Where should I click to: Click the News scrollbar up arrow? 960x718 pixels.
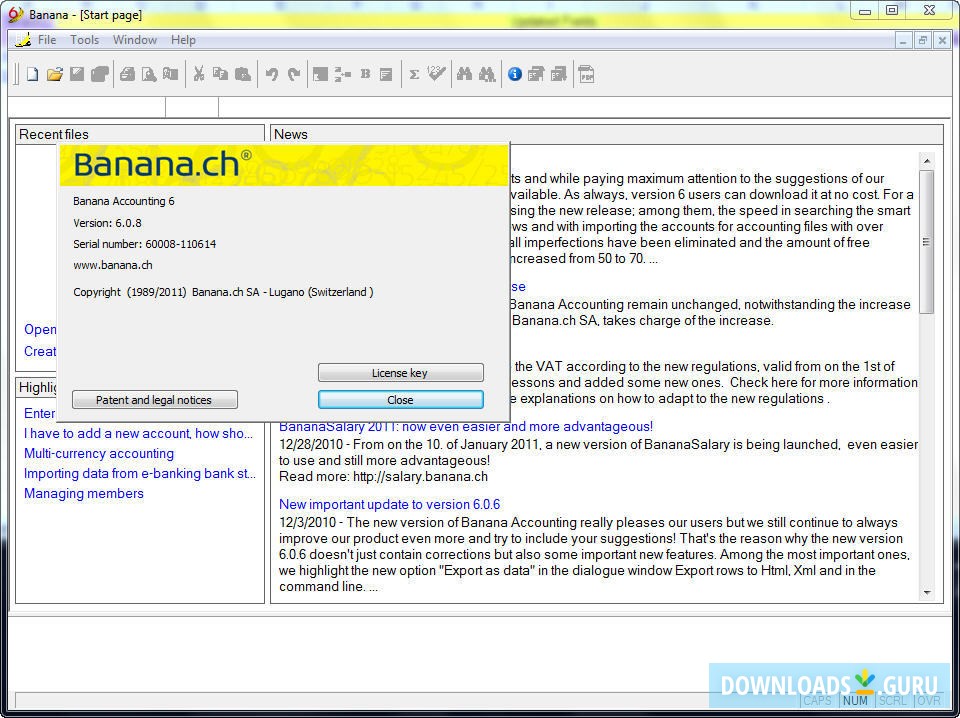(927, 161)
